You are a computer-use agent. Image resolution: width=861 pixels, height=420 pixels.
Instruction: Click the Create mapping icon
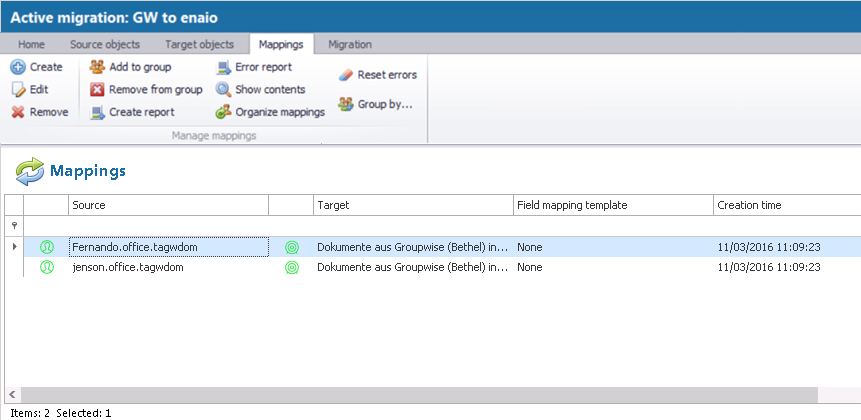point(18,67)
